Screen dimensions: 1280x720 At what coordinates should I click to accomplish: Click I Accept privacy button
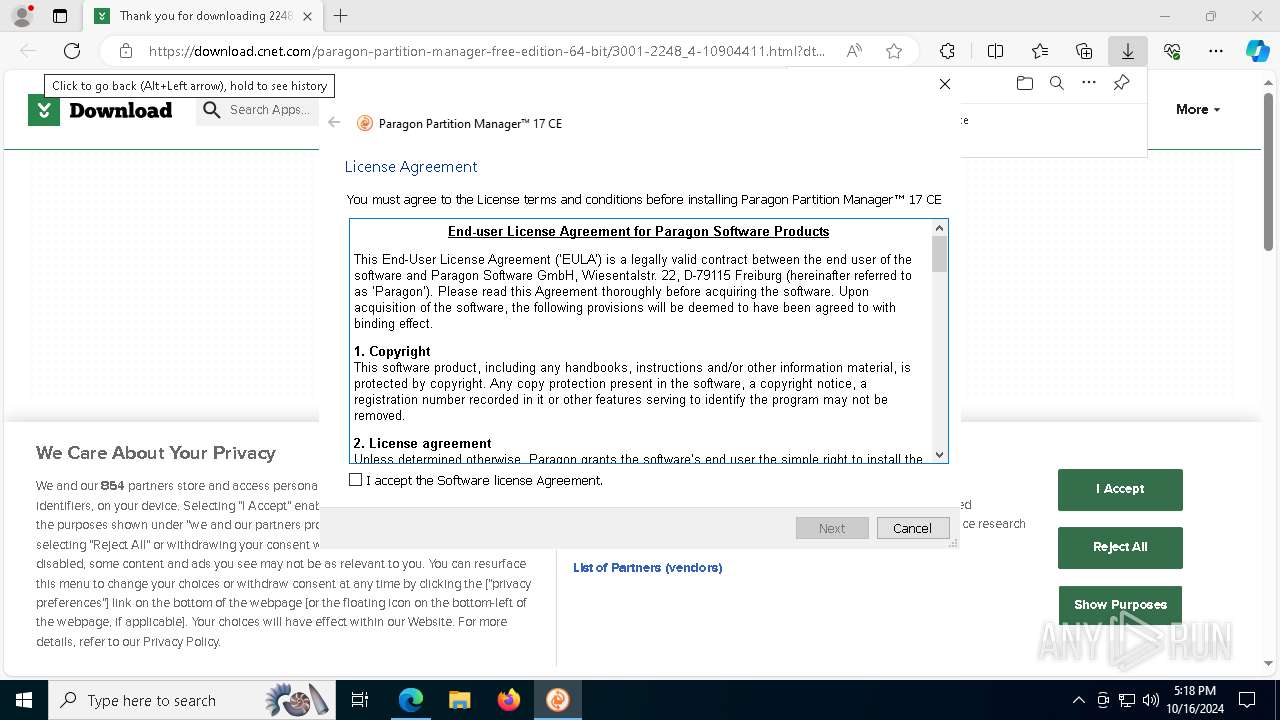pyautogui.click(x=1120, y=489)
